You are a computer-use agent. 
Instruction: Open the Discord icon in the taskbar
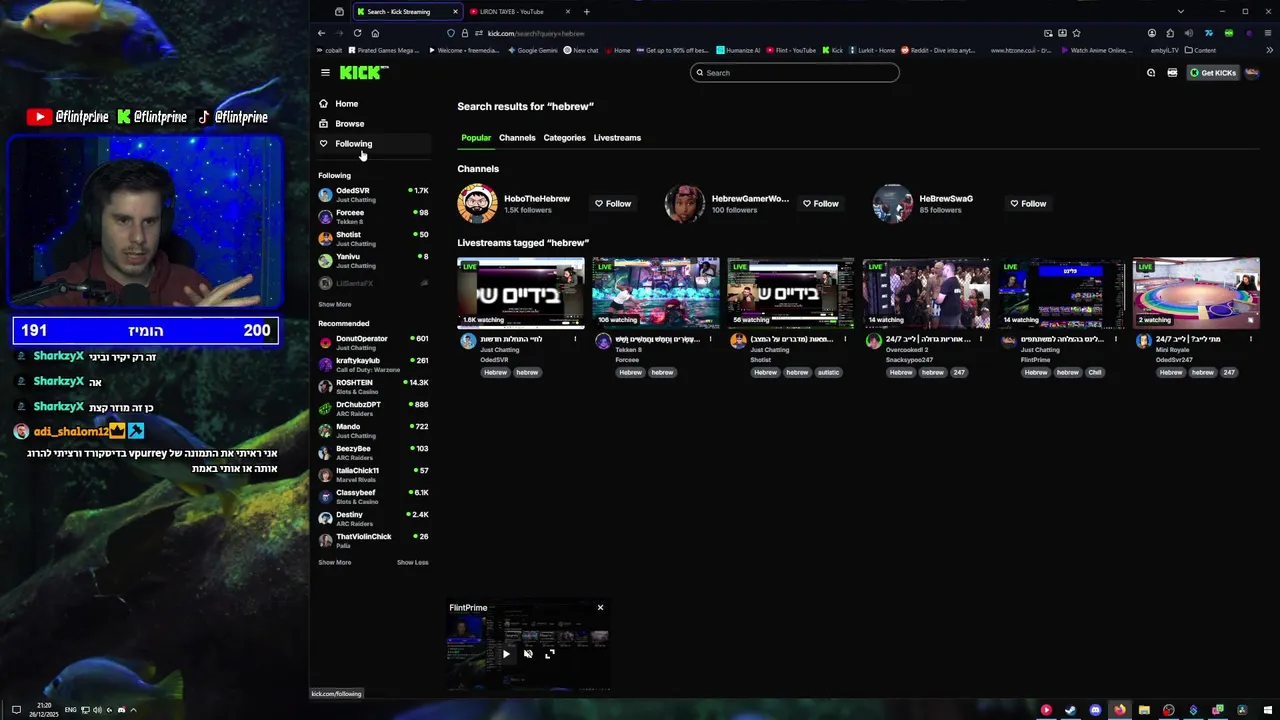[x=1095, y=710]
